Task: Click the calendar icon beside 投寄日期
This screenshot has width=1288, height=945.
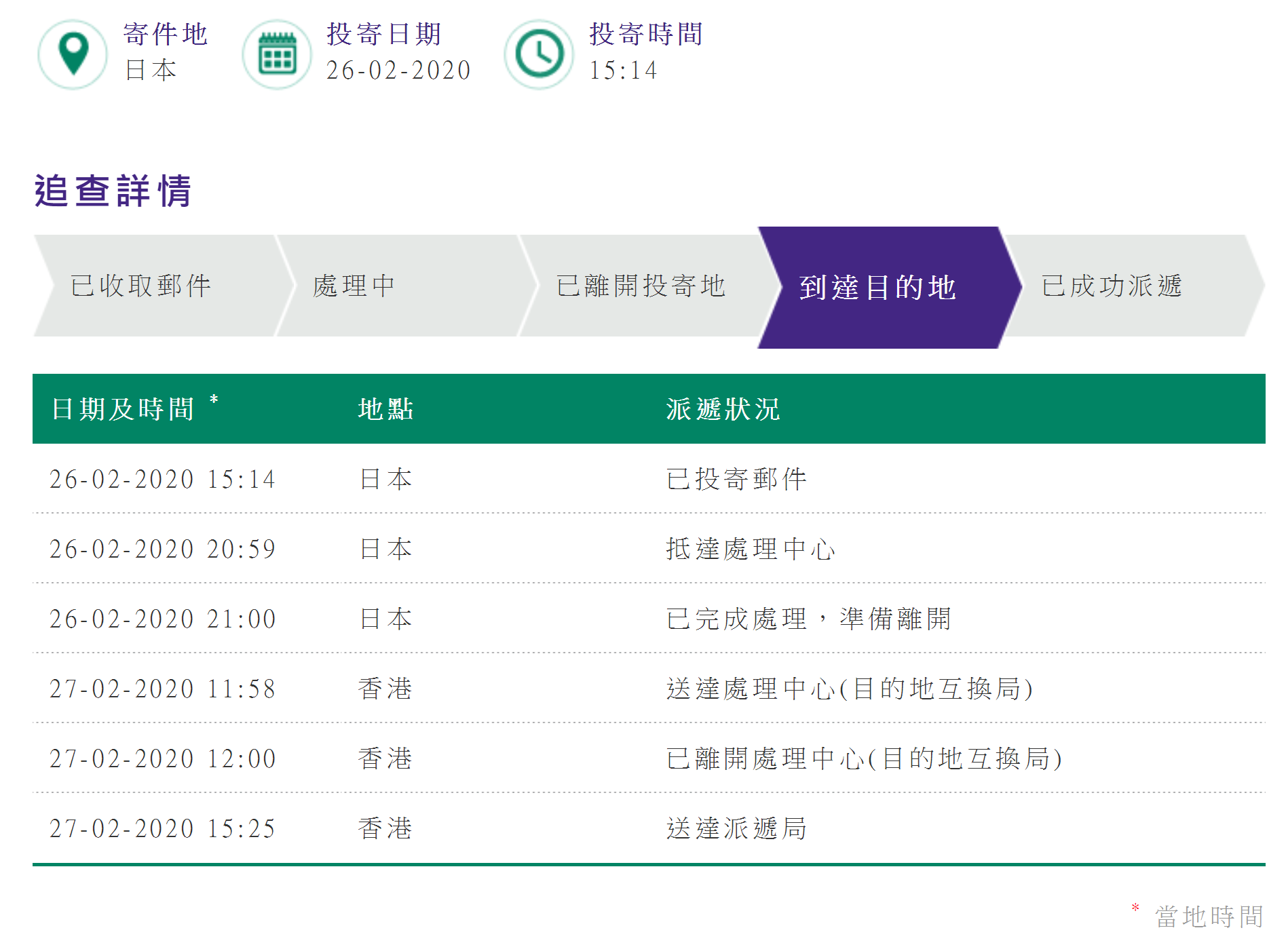Action: [277, 54]
